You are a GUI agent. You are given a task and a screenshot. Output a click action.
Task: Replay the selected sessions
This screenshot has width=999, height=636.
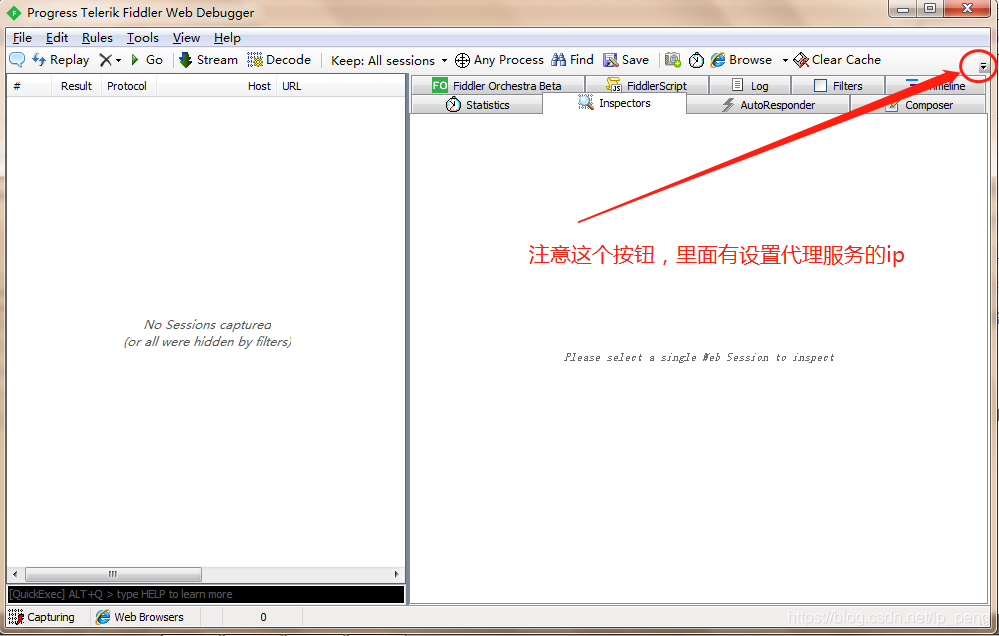pyautogui.click(x=61, y=60)
